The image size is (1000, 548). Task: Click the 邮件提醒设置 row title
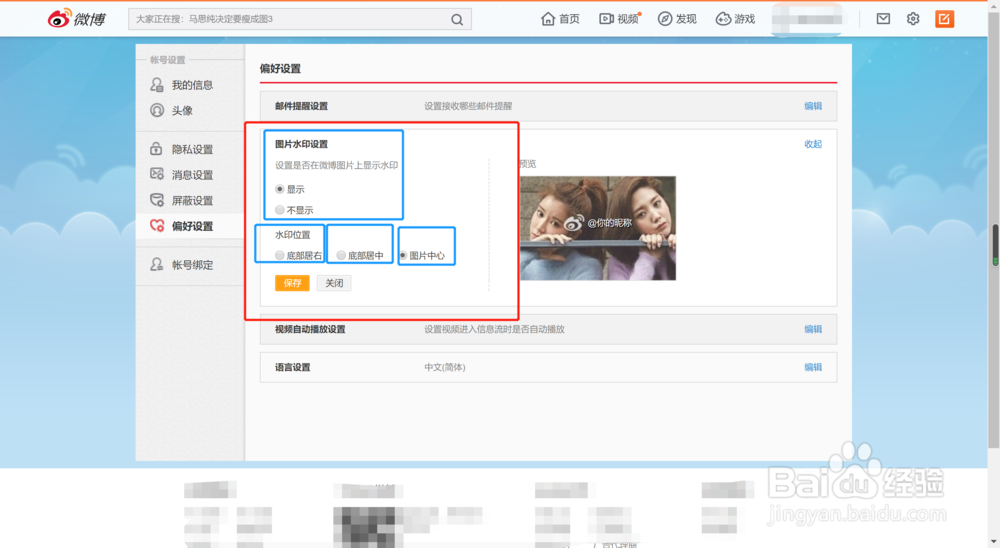click(301, 106)
